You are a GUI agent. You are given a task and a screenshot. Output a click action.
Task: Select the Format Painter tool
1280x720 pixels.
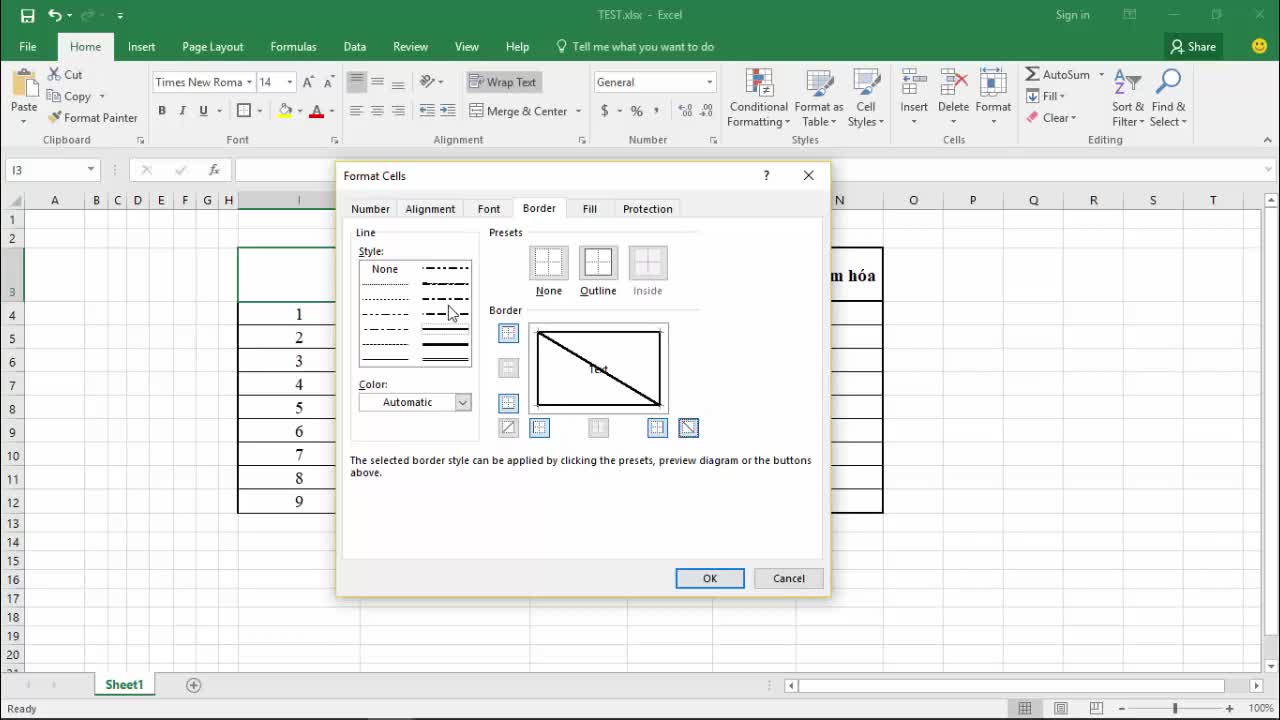92,118
